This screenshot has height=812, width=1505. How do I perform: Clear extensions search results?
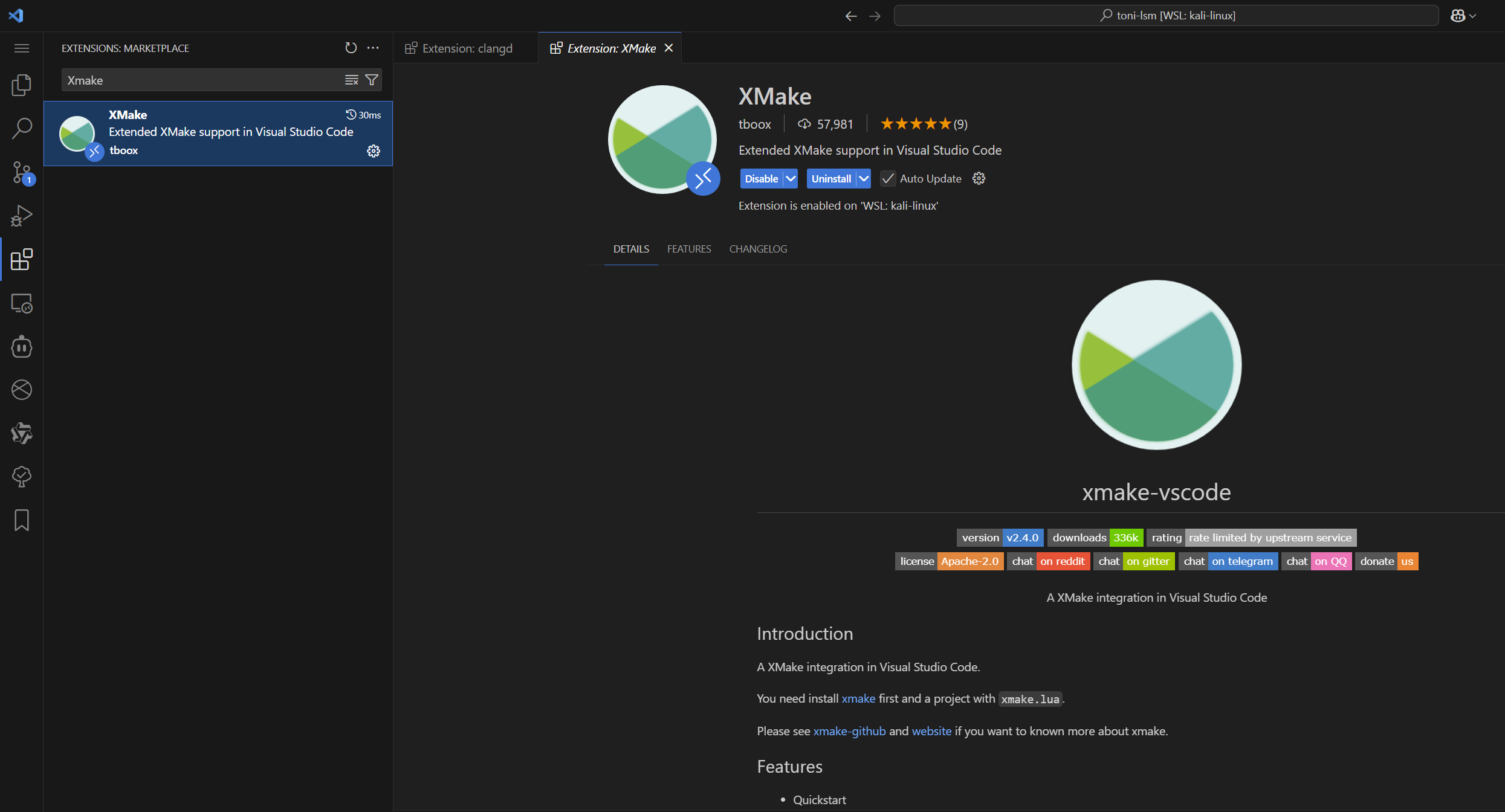point(351,80)
